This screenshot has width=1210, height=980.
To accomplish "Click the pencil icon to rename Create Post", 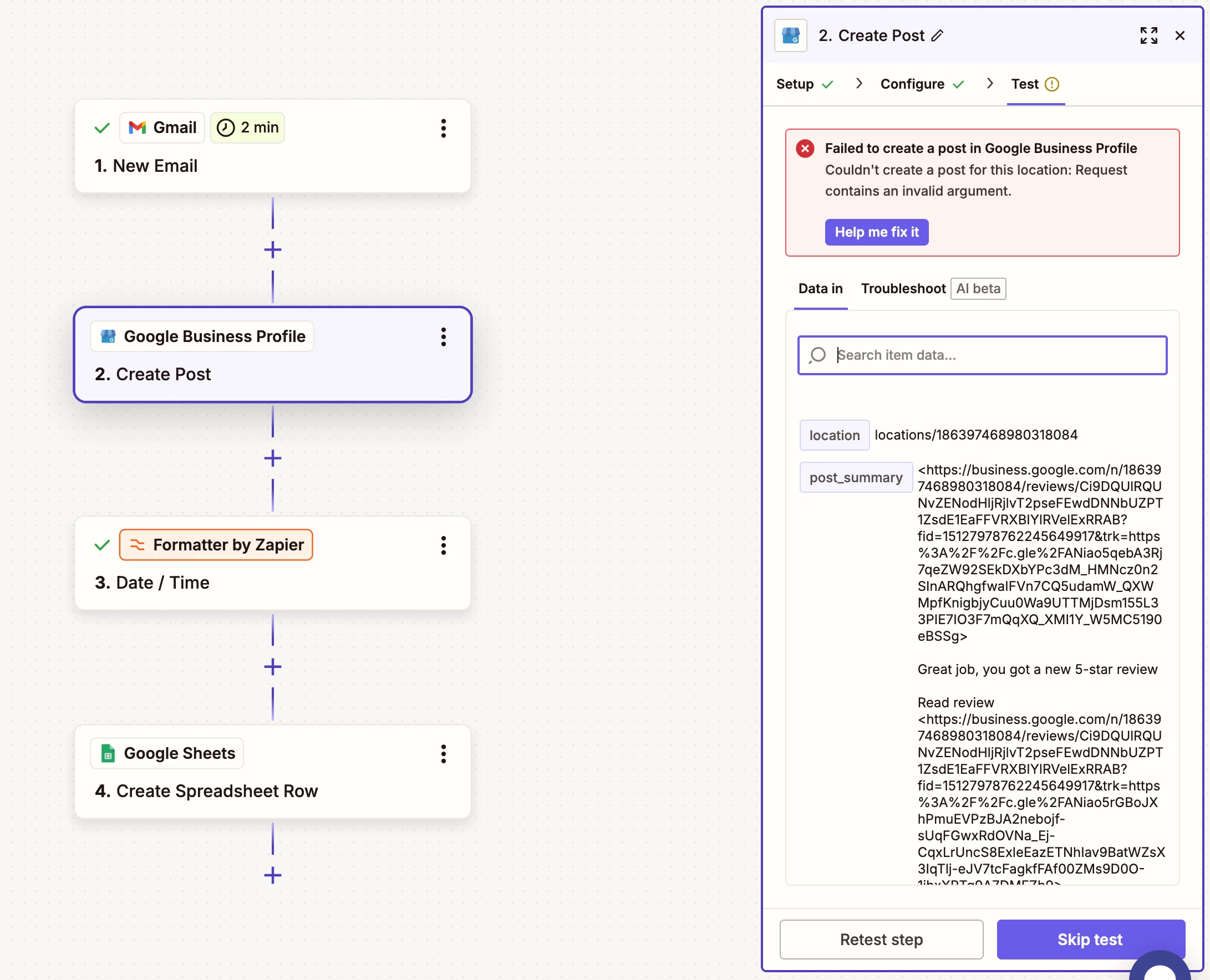I will (x=937, y=35).
